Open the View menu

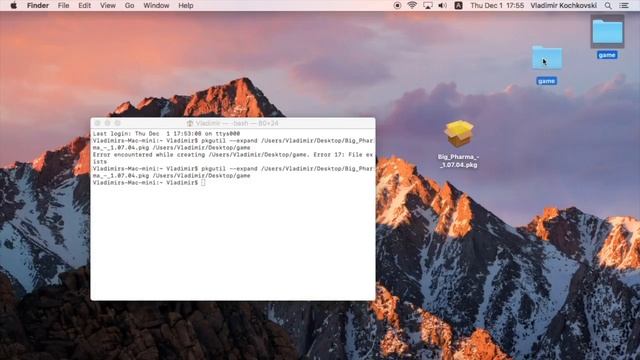(108, 5)
